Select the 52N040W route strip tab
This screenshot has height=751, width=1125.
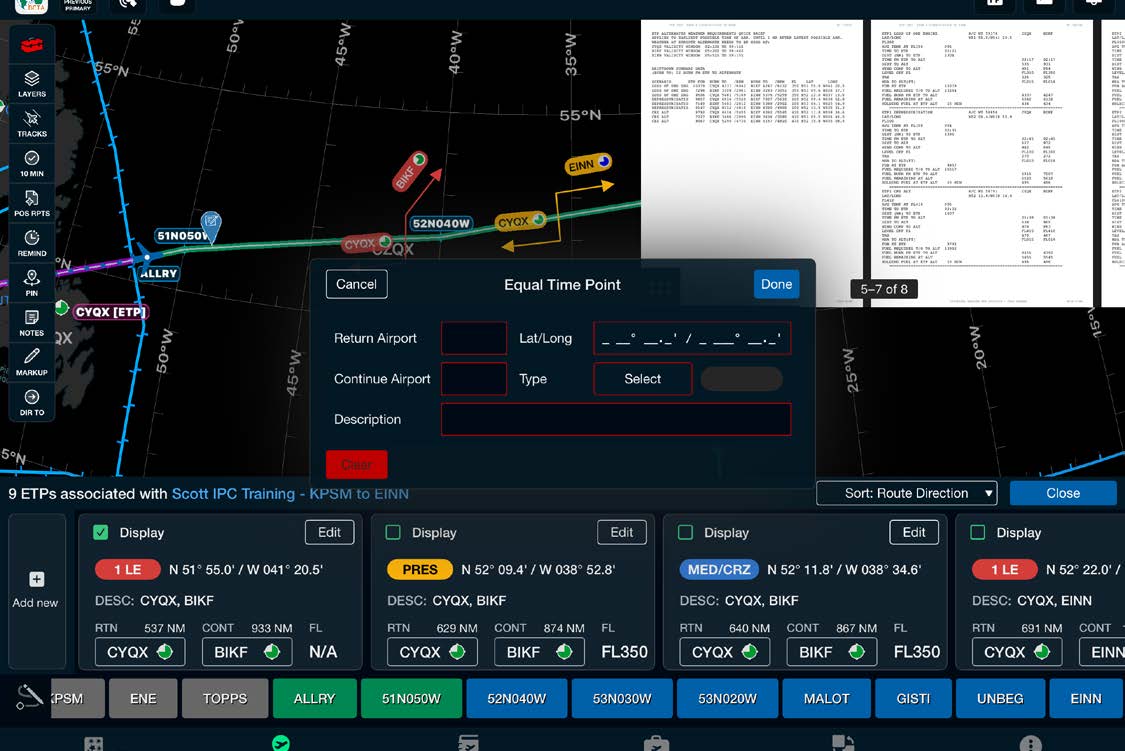517,698
